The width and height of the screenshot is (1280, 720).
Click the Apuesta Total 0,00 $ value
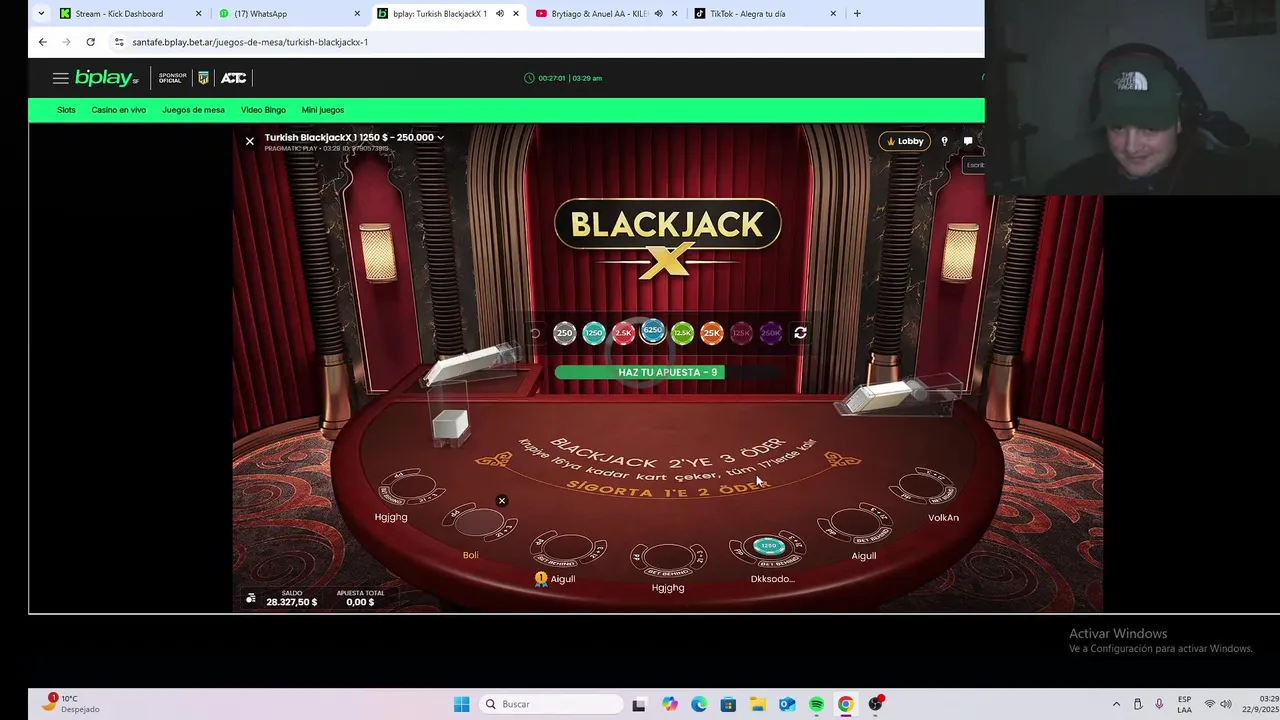point(360,602)
